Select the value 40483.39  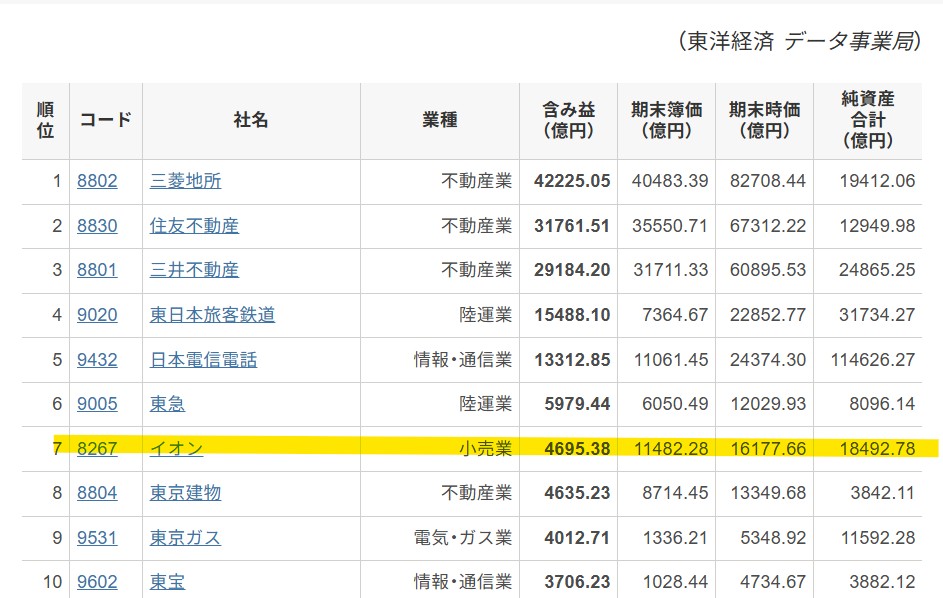[x=670, y=181]
